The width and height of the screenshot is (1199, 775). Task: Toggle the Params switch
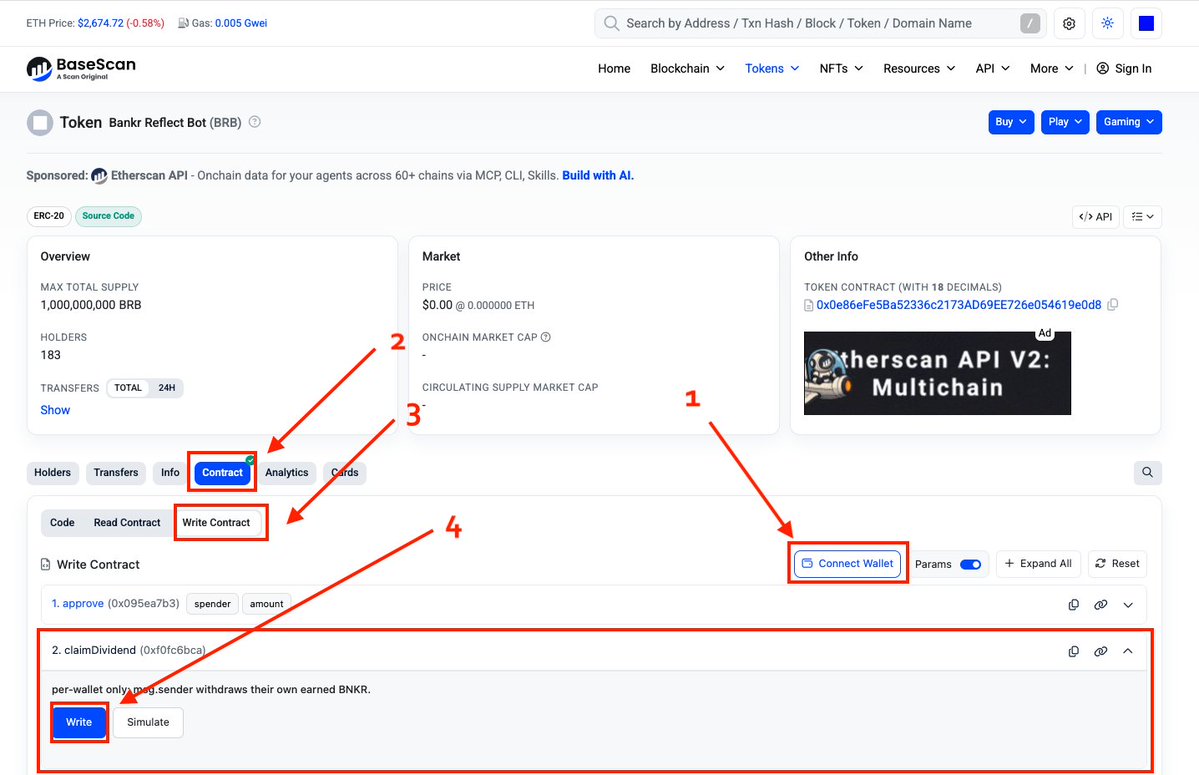point(970,564)
